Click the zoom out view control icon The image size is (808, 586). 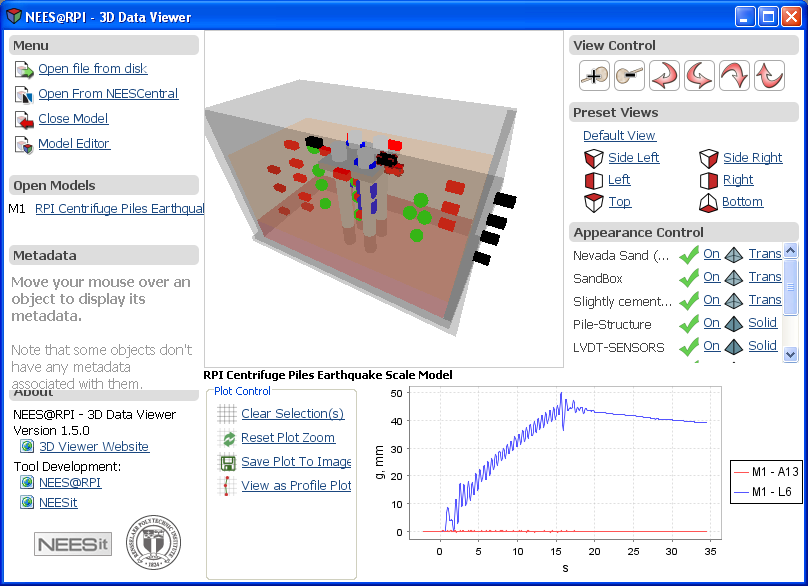click(x=629, y=76)
